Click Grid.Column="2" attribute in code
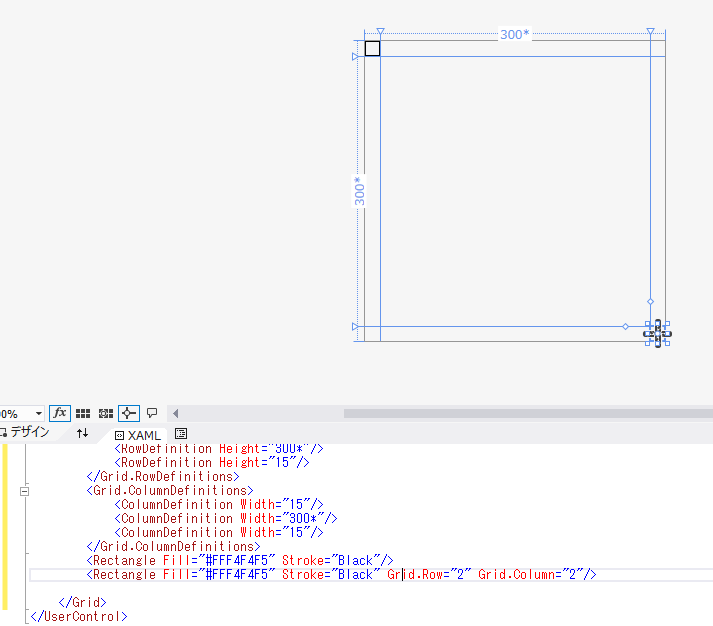The image size is (713, 626). tap(531, 575)
